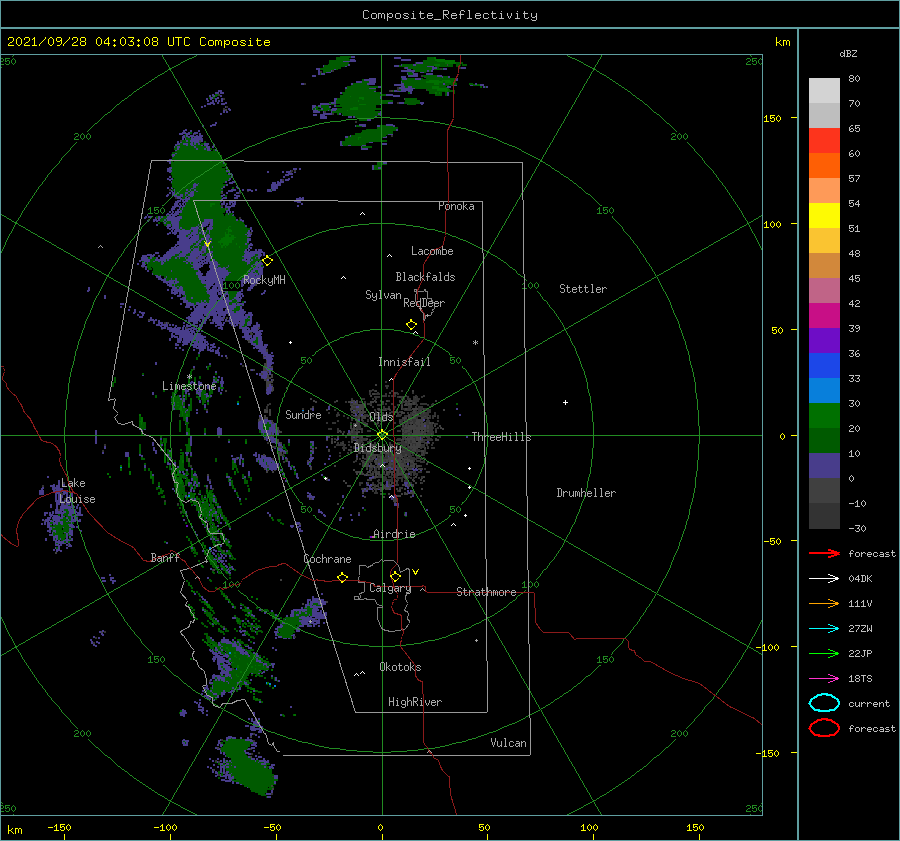Click the Airdrie city label

click(x=394, y=534)
